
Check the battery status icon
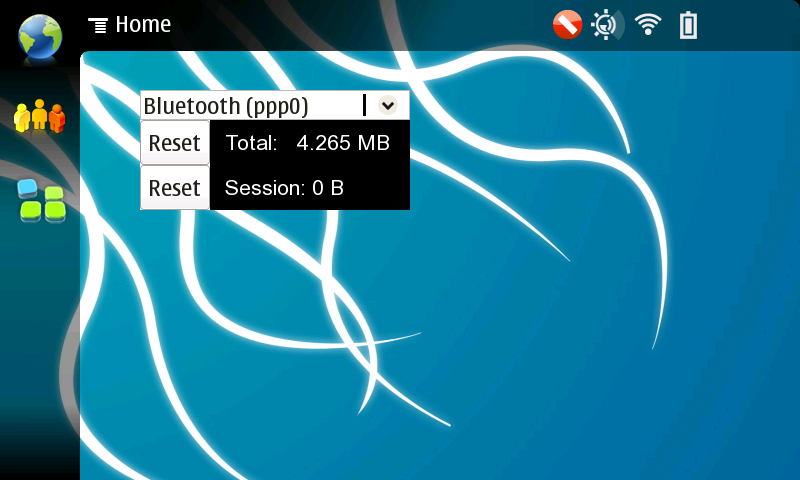click(x=688, y=25)
